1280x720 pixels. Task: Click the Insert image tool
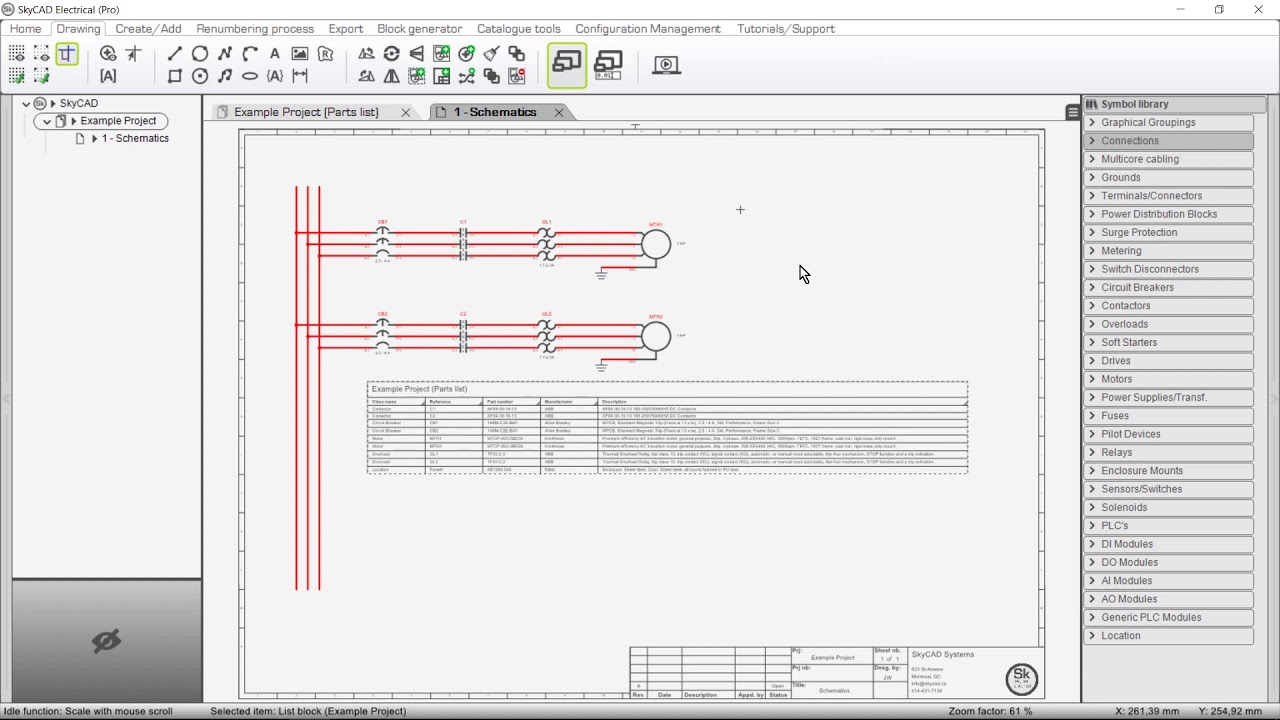pos(300,53)
